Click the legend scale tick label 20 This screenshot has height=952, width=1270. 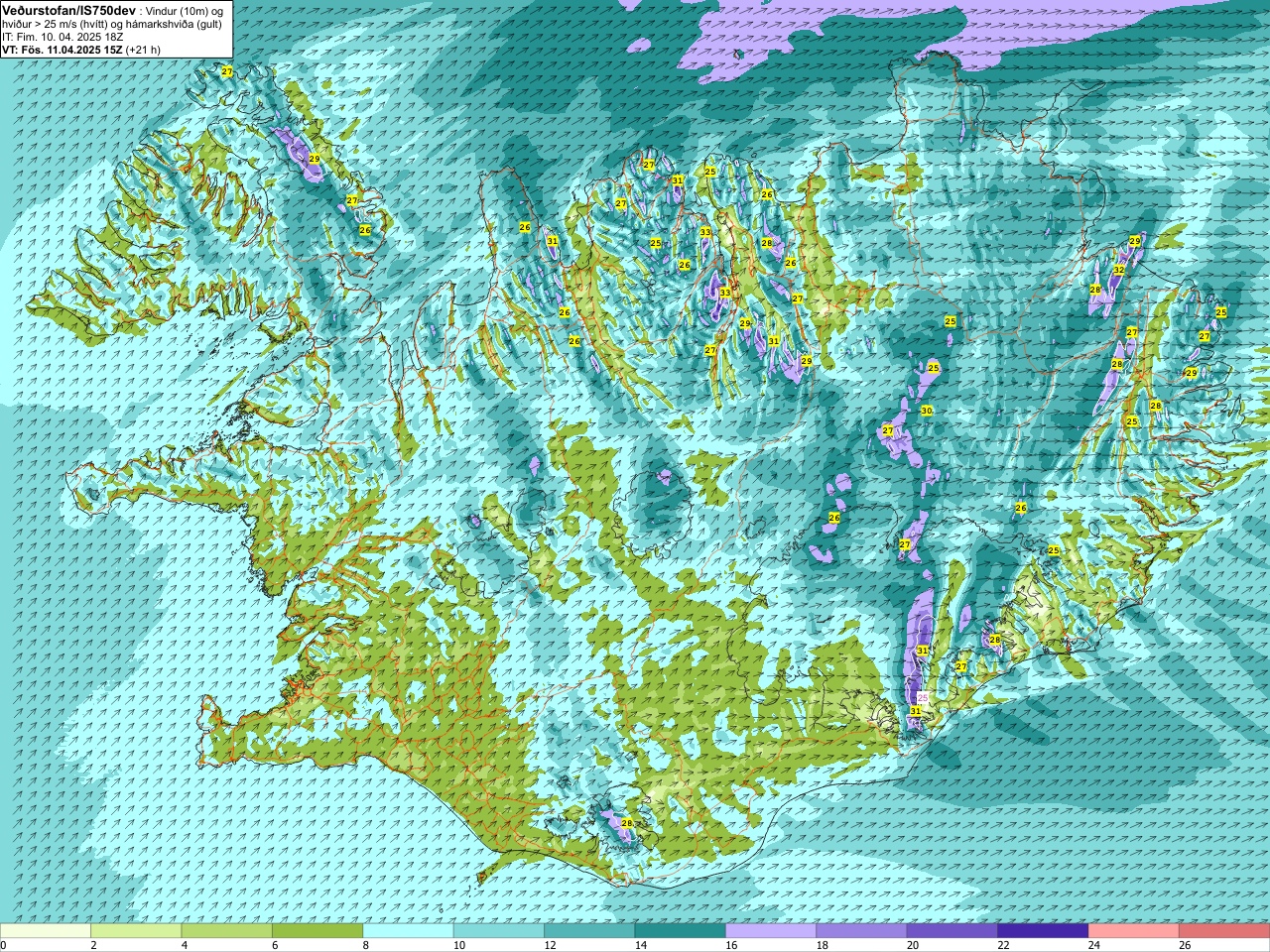(x=912, y=945)
